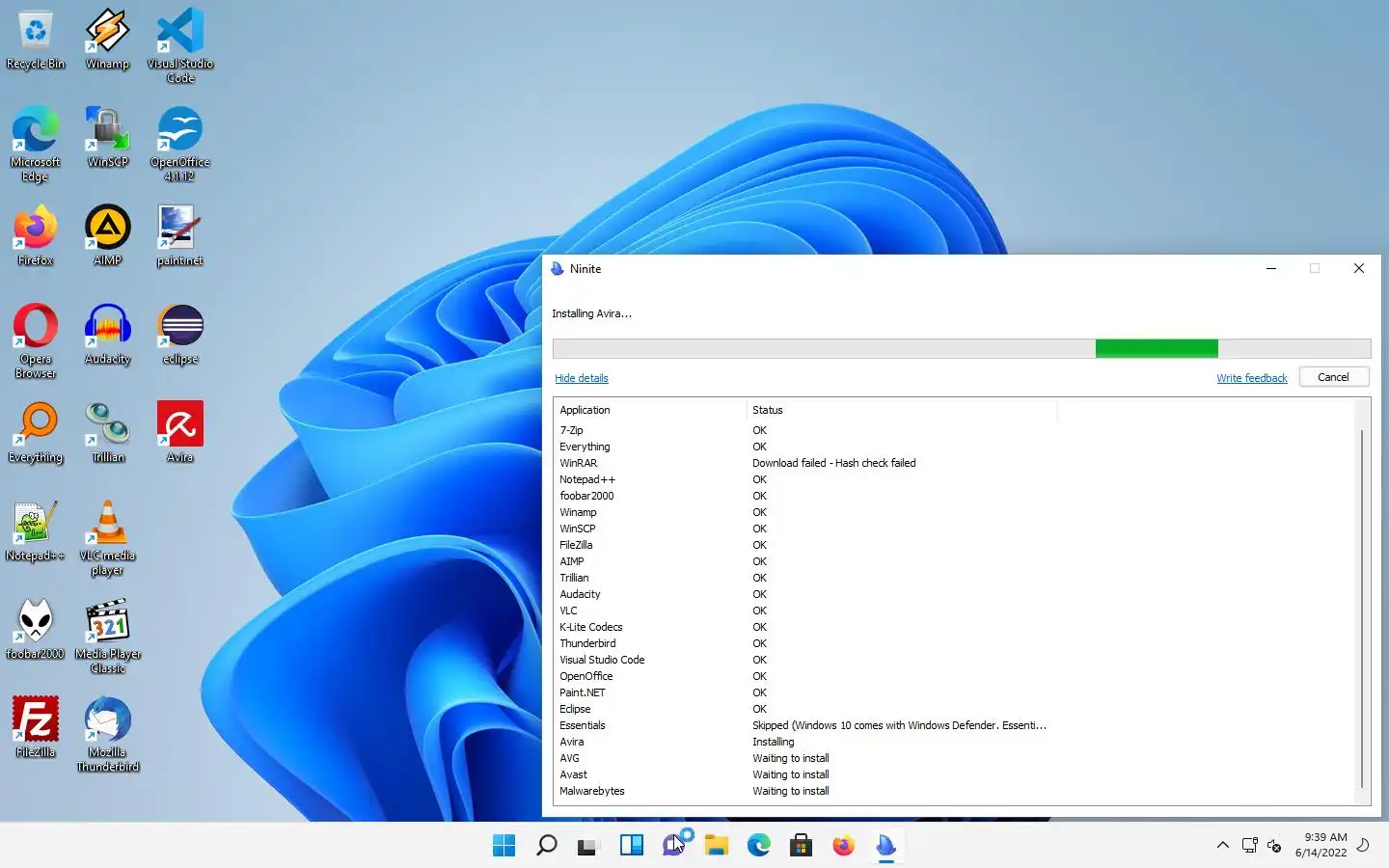Open network status tray icon
The height and width of the screenshot is (868, 1389).
[1249, 846]
